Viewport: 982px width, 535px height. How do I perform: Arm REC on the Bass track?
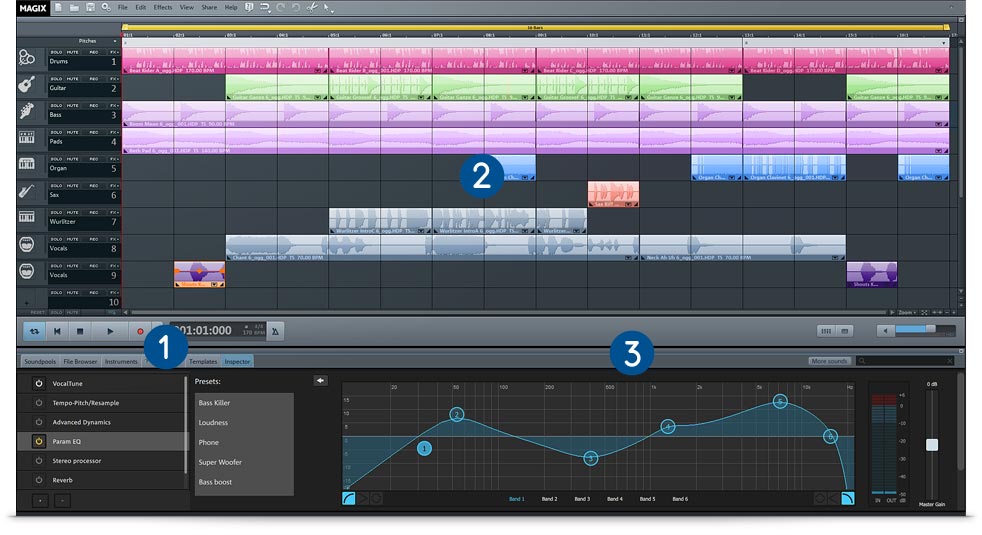tap(93, 106)
